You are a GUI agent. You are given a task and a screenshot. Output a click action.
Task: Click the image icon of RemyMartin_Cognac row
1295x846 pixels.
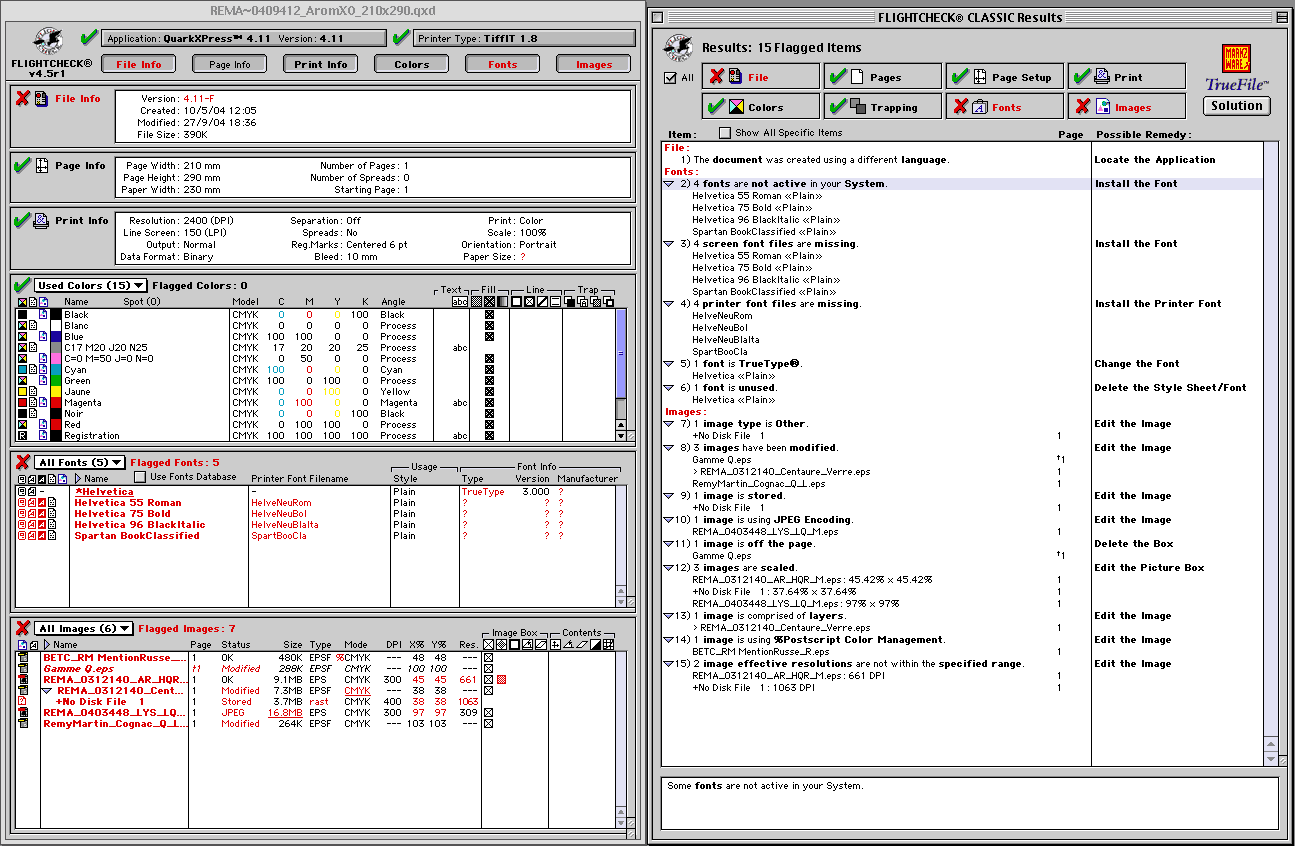(22, 724)
